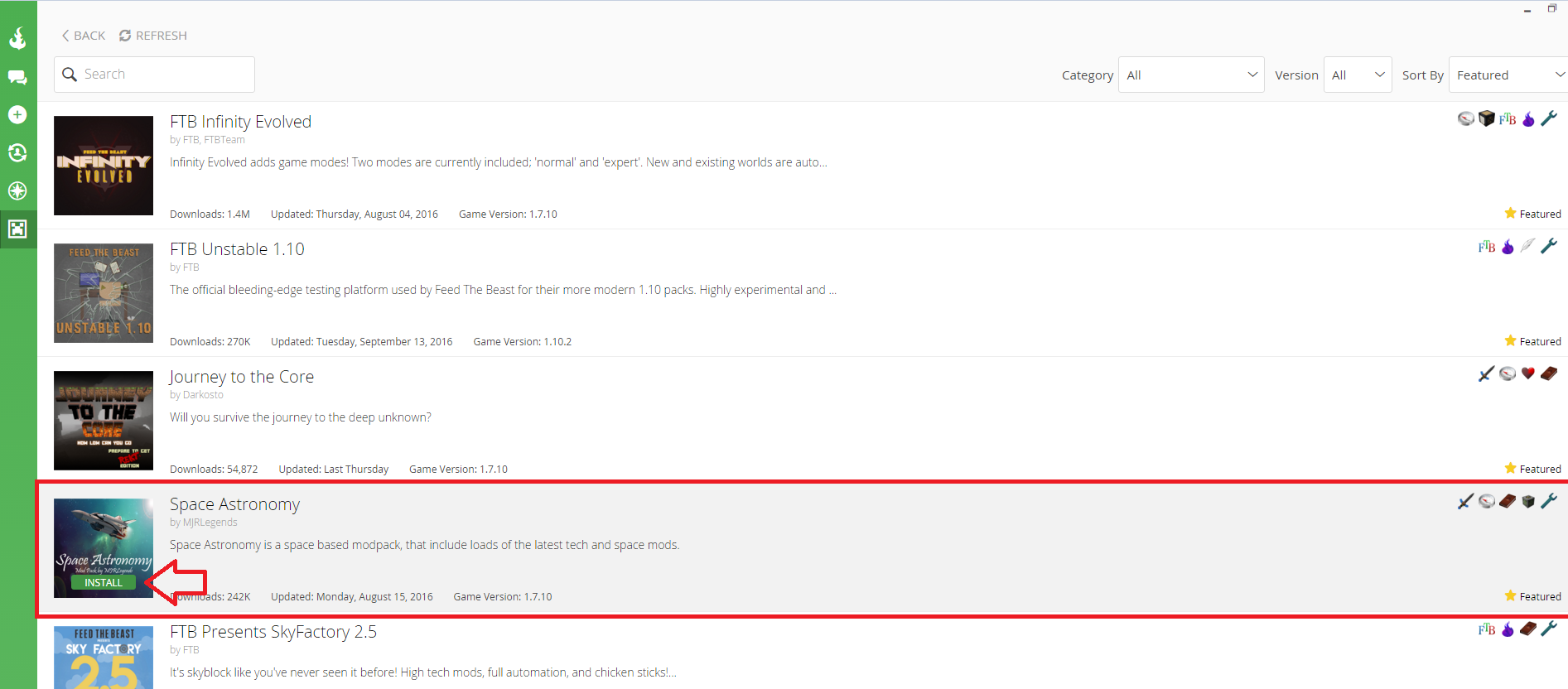
Task: Click 'Updated: Monday, August 15, 2016' text
Action: pyautogui.click(x=352, y=597)
